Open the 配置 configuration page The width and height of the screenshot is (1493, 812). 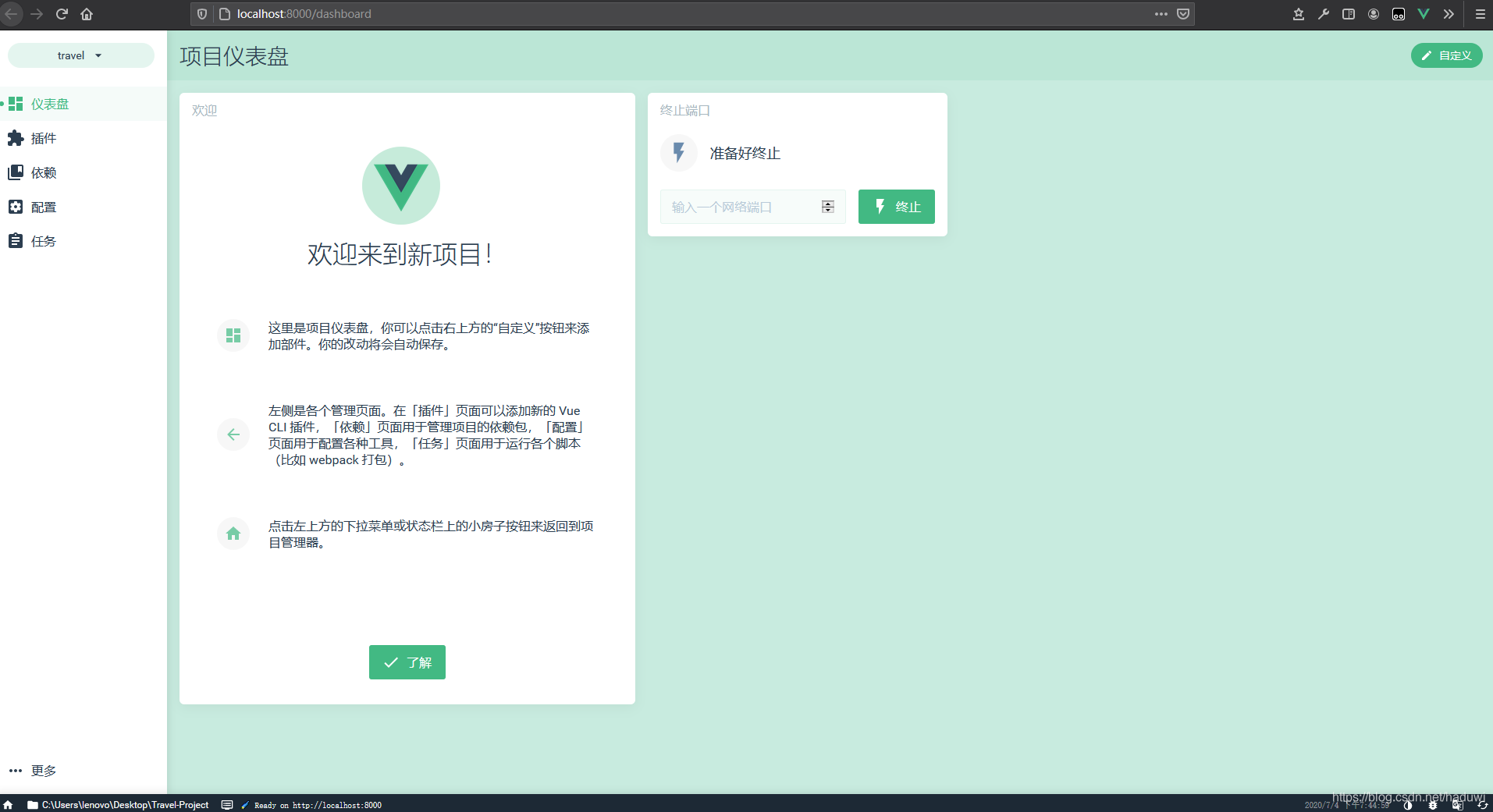pyautogui.click(x=83, y=207)
